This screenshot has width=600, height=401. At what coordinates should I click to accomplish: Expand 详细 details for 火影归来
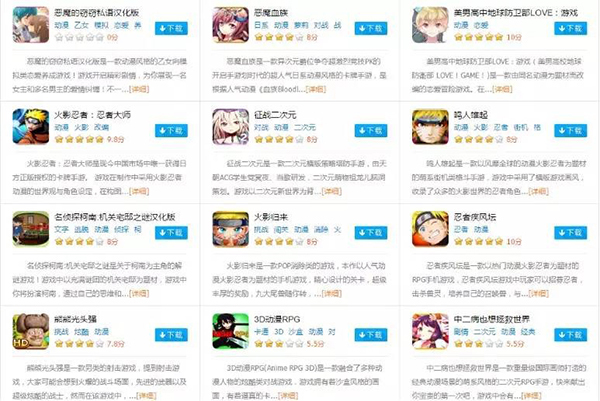(x=331, y=293)
